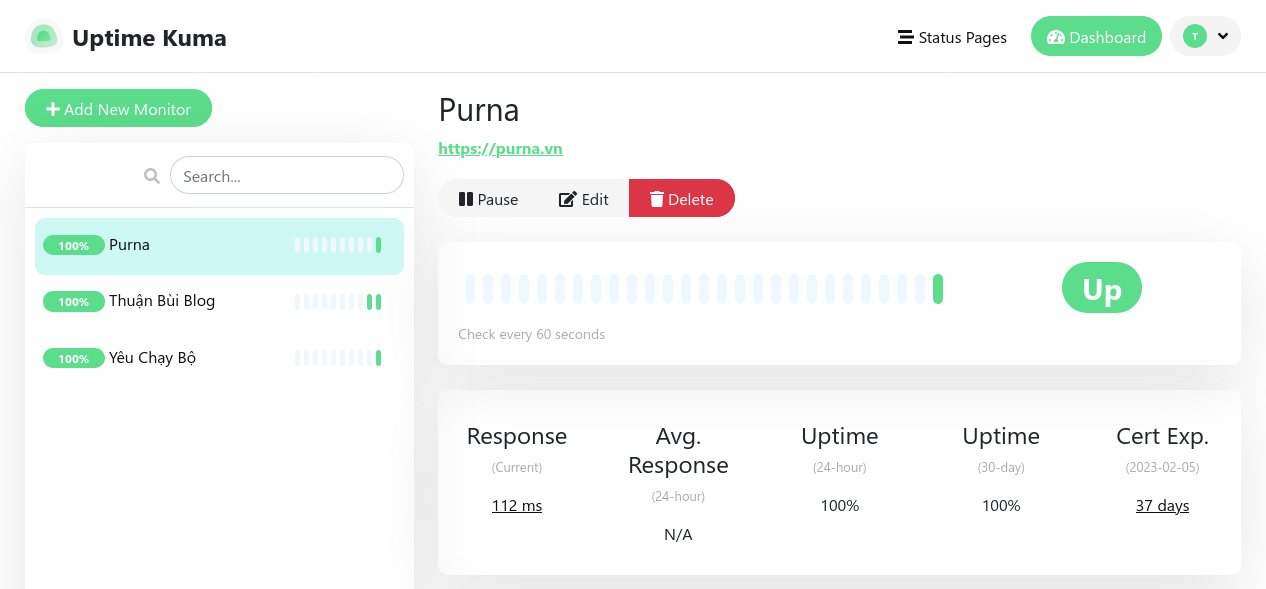Click the Search monitors input field

coord(287,176)
